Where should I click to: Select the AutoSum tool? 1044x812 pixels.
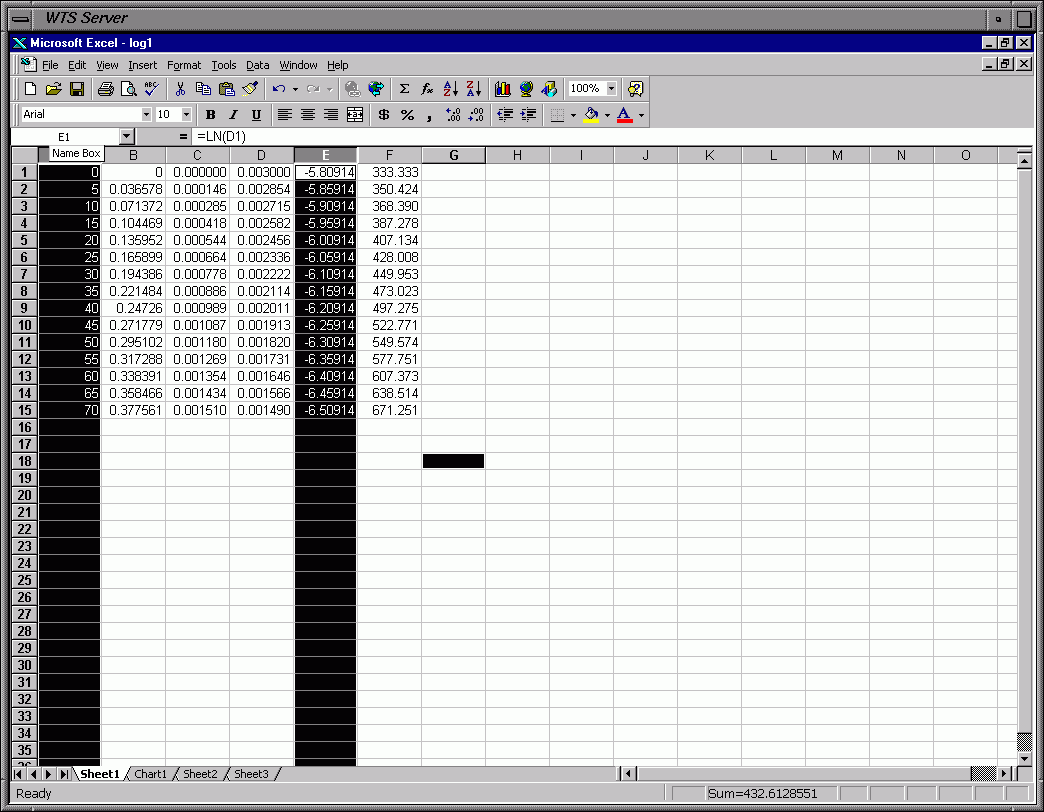click(x=402, y=88)
